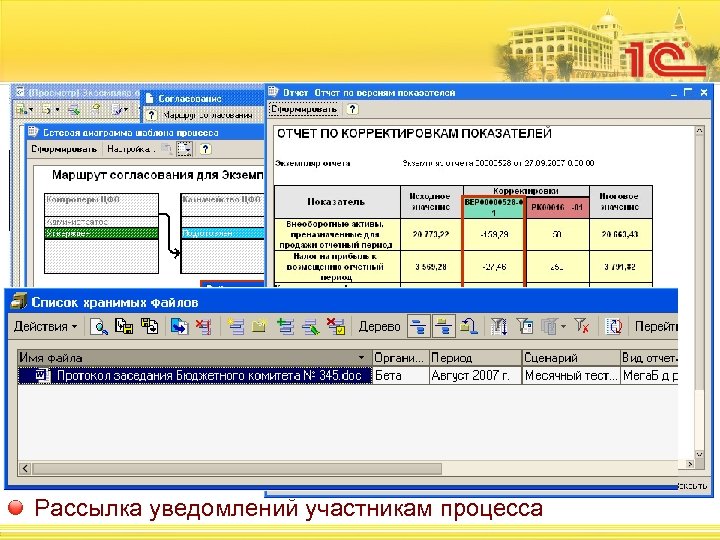The width and height of the screenshot is (720, 540).
Task: Click the Август 2007 г. period cell
Action: point(475,375)
